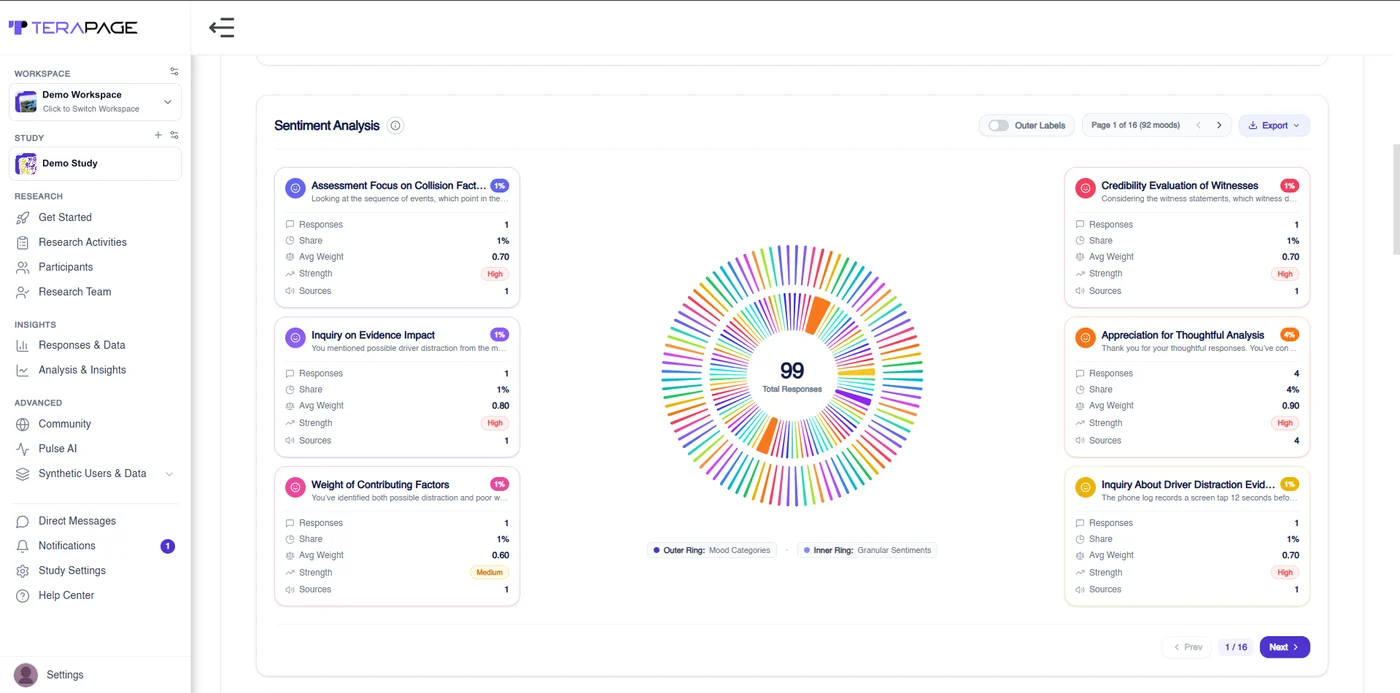Click Inquiry About Driver Distraction yellow icon

coord(1085,487)
